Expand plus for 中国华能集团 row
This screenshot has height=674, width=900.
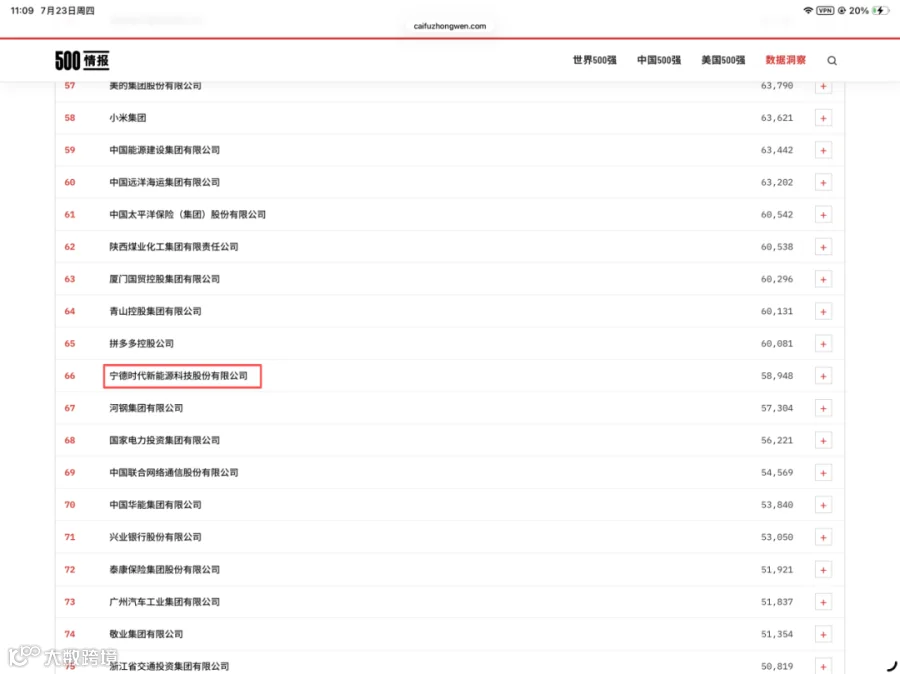[x=823, y=505]
